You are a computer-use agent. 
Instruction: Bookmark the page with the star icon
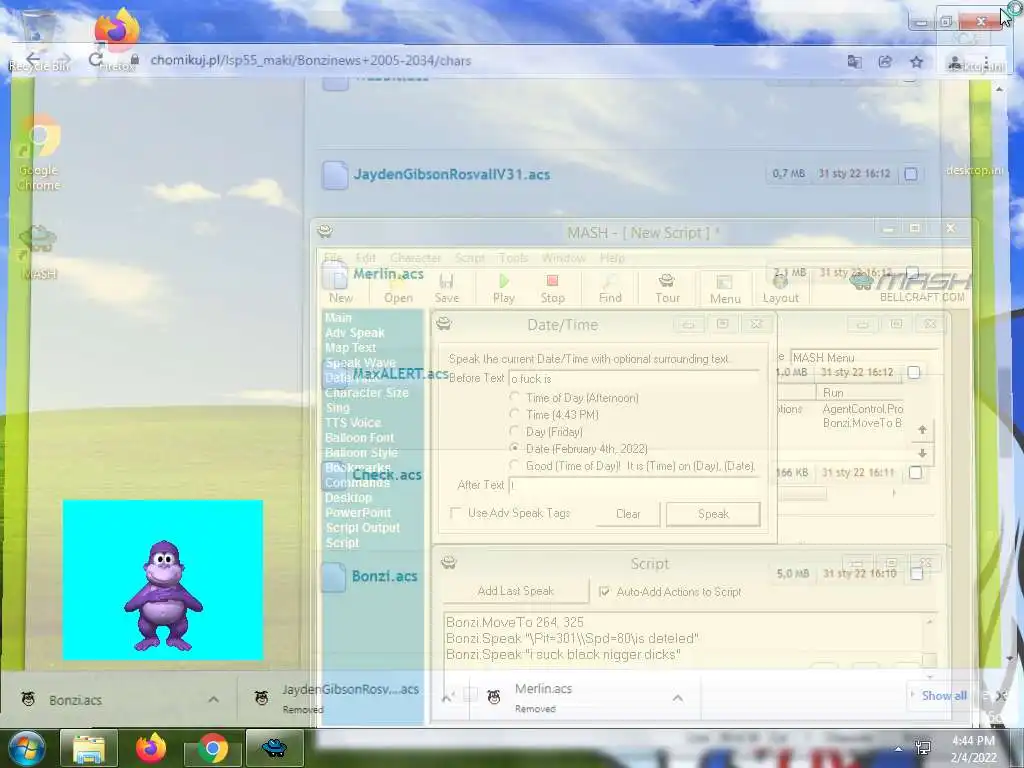916,61
